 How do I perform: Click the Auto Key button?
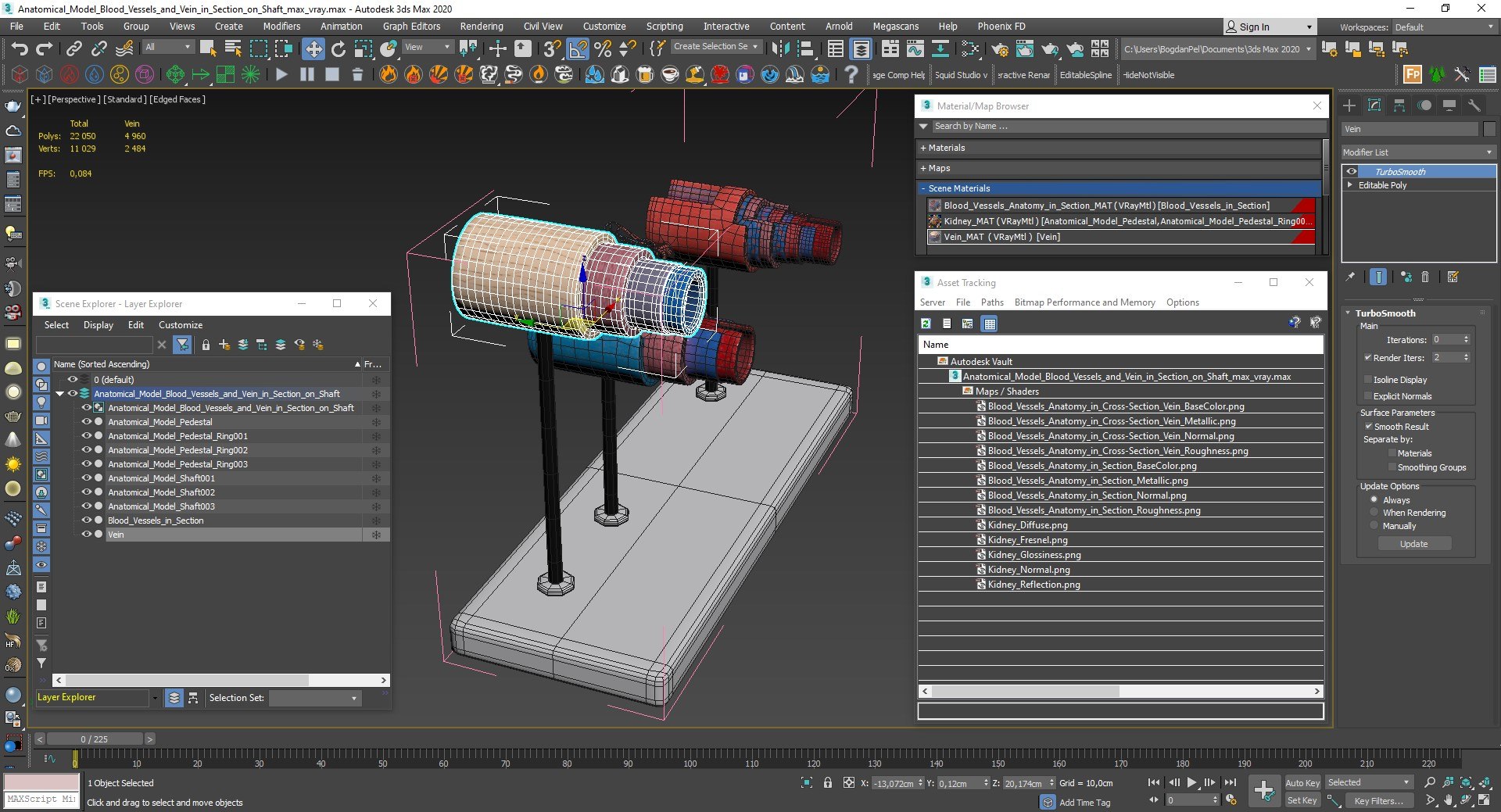point(1302,782)
